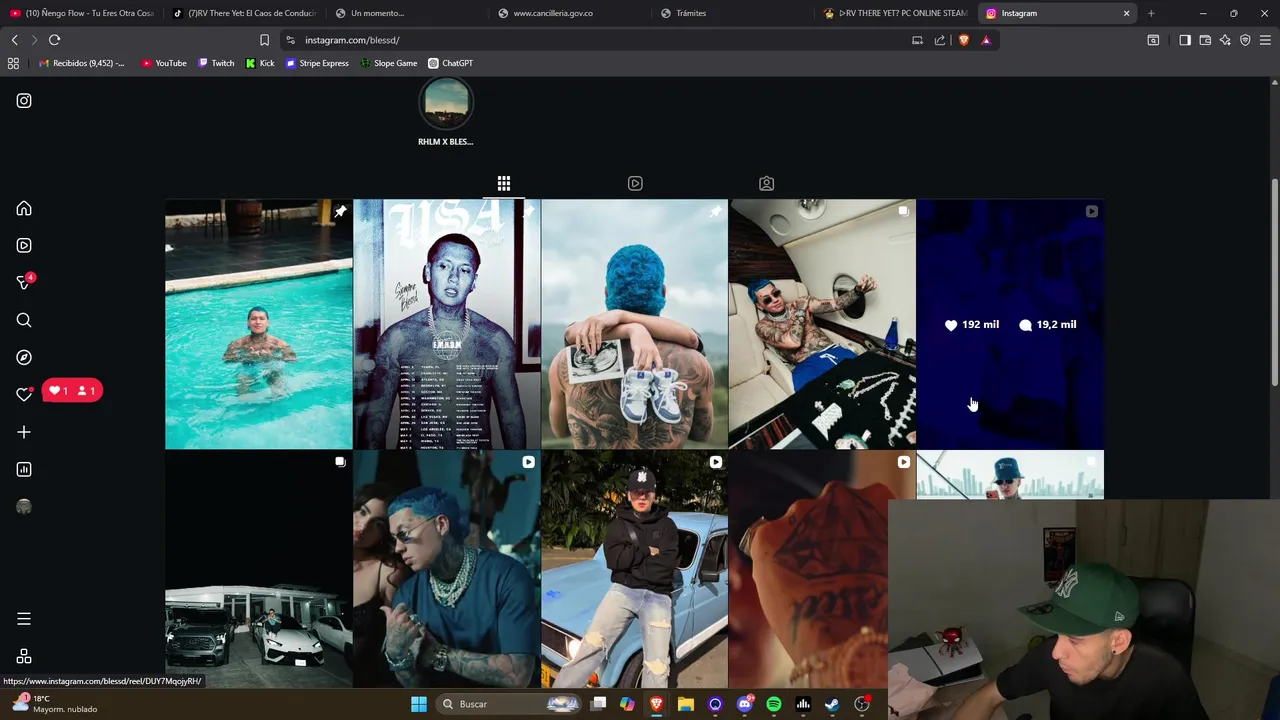This screenshot has width=1280, height=720.
Task: Open the RHLM X BLES... story highlight
Action: coord(446,112)
